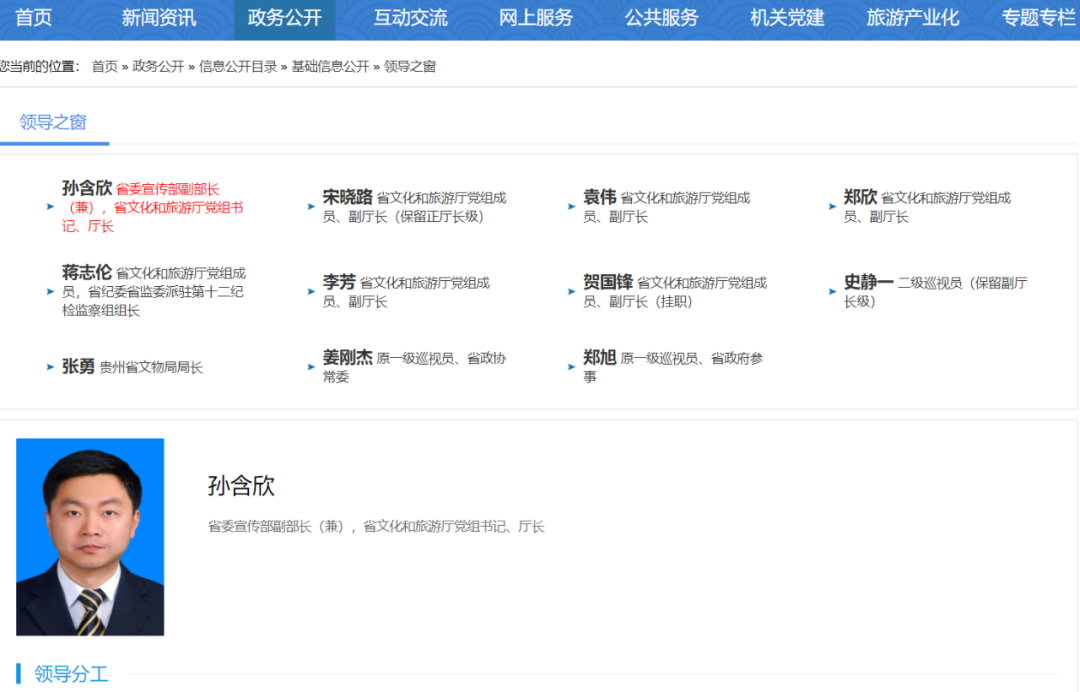This screenshot has width=1080, height=692.
Task: Open the 旅游产业化 navigation item
Action: [x=913, y=17]
